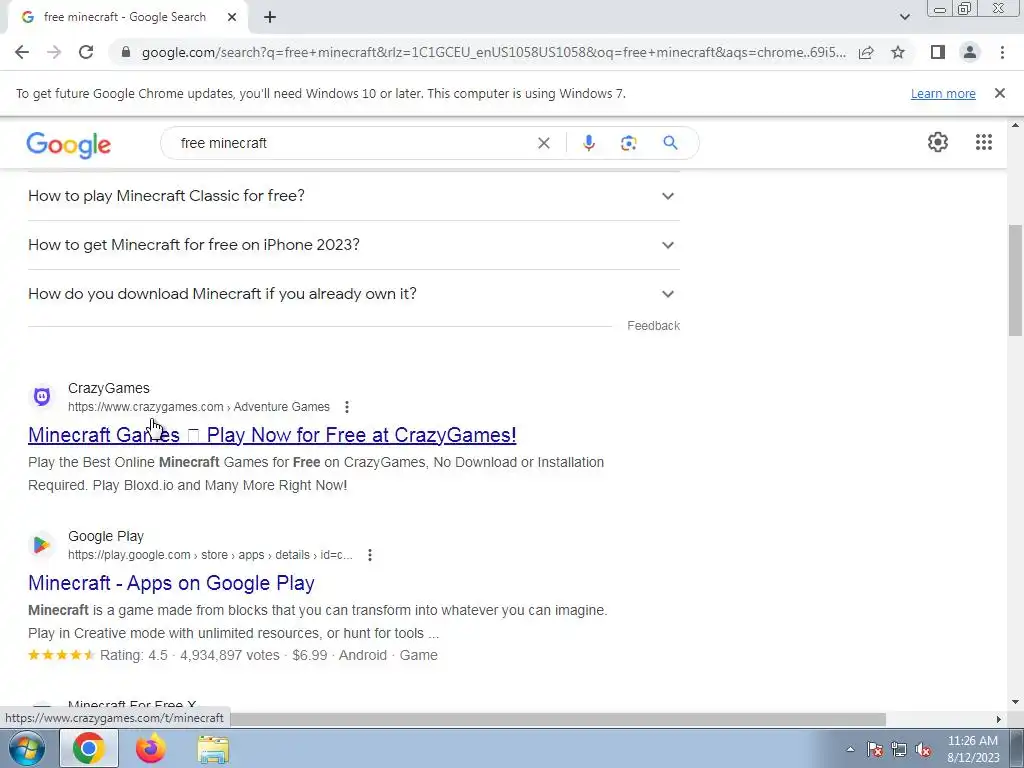Open the Chrome three-dot menu
This screenshot has height=768, width=1024.
pyautogui.click(x=1002, y=52)
